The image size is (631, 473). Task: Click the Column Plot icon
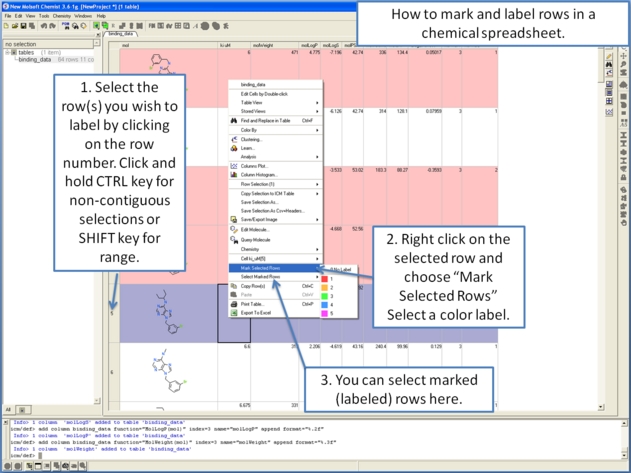[x=234, y=166]
